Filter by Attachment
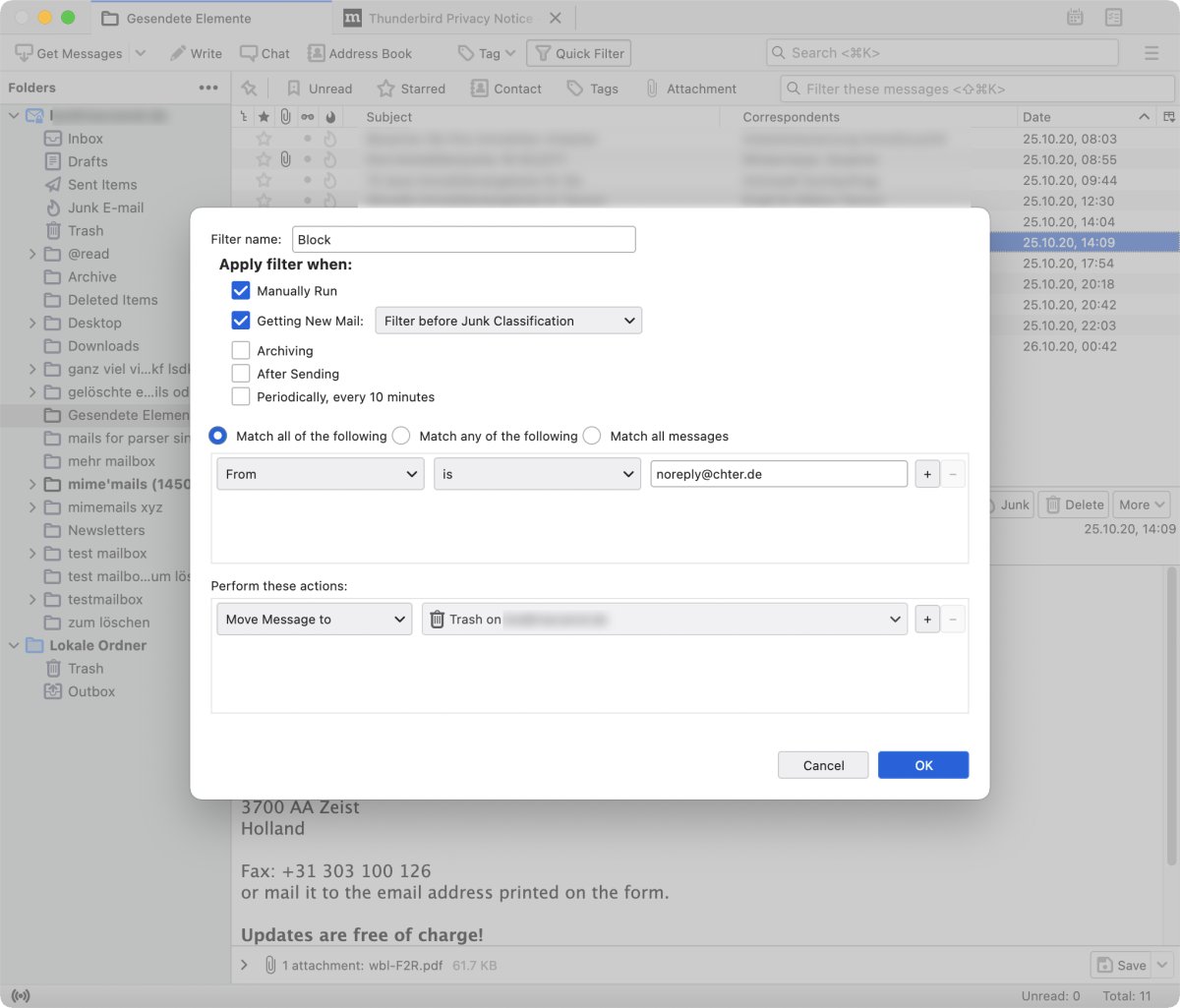Viewport: 1180px width, 1008px height. pyautogui.click(x=690, y=89)
